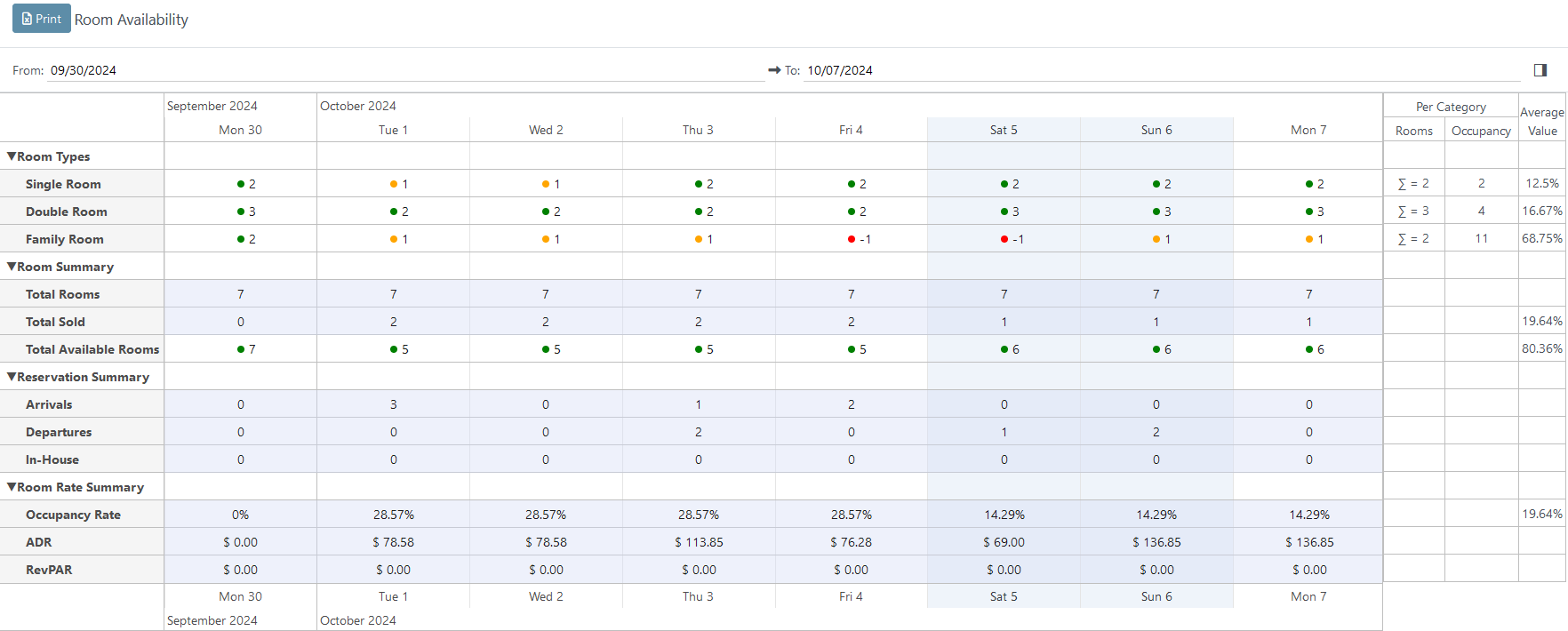
Task: Click green Single Room indicator on Mon 7
Action: 1309,184
